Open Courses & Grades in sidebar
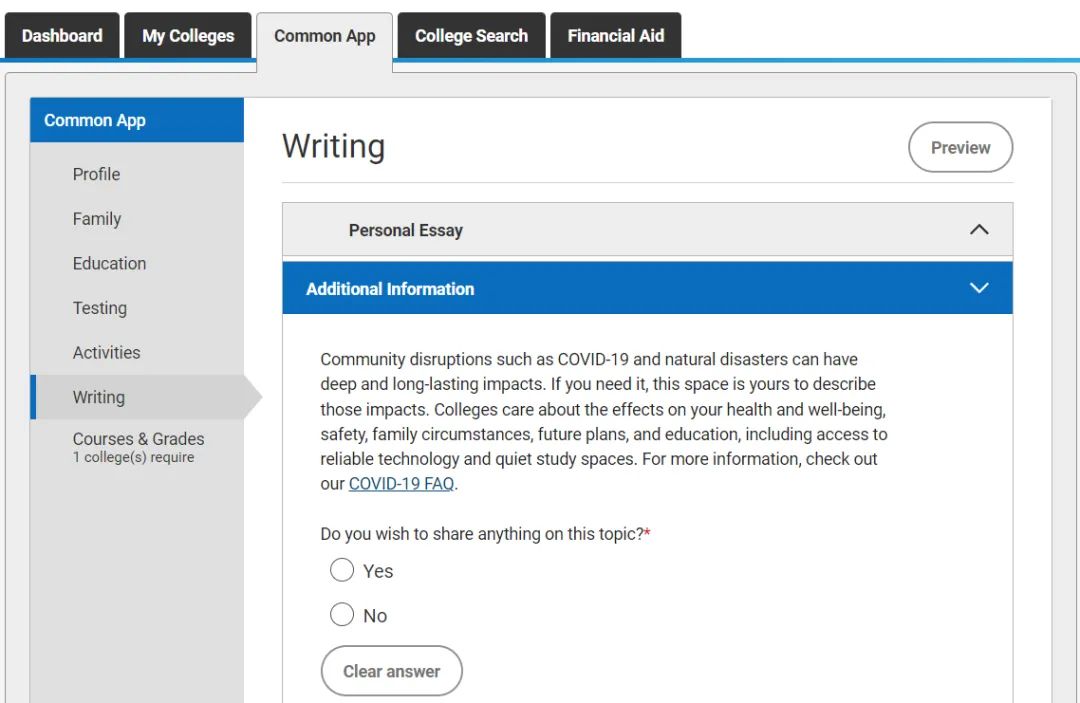Viewport: 1080px width, 703px height. point(138,440)
